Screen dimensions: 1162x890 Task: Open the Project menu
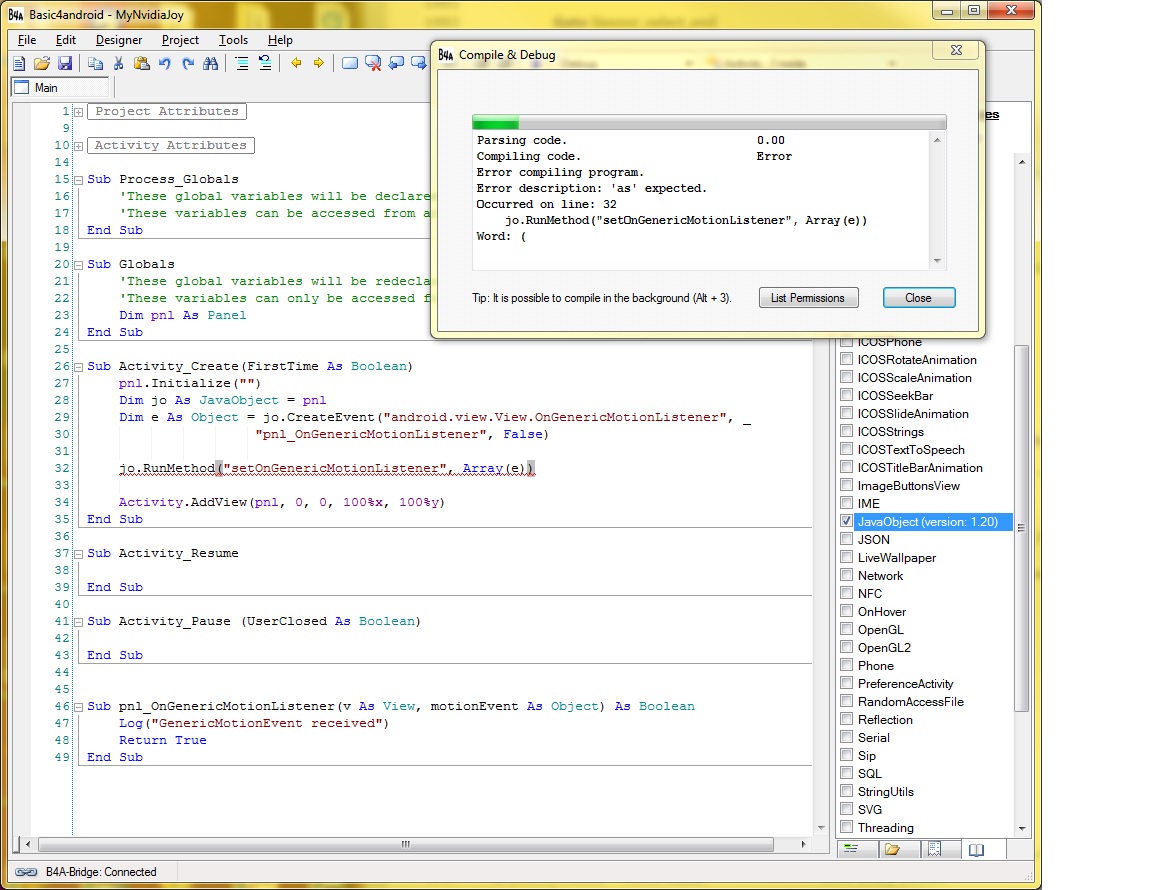(180, 40)
